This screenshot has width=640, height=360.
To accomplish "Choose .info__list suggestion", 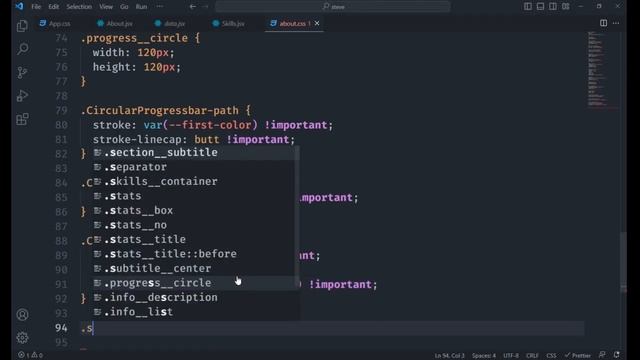I will [x=194, y=312].
